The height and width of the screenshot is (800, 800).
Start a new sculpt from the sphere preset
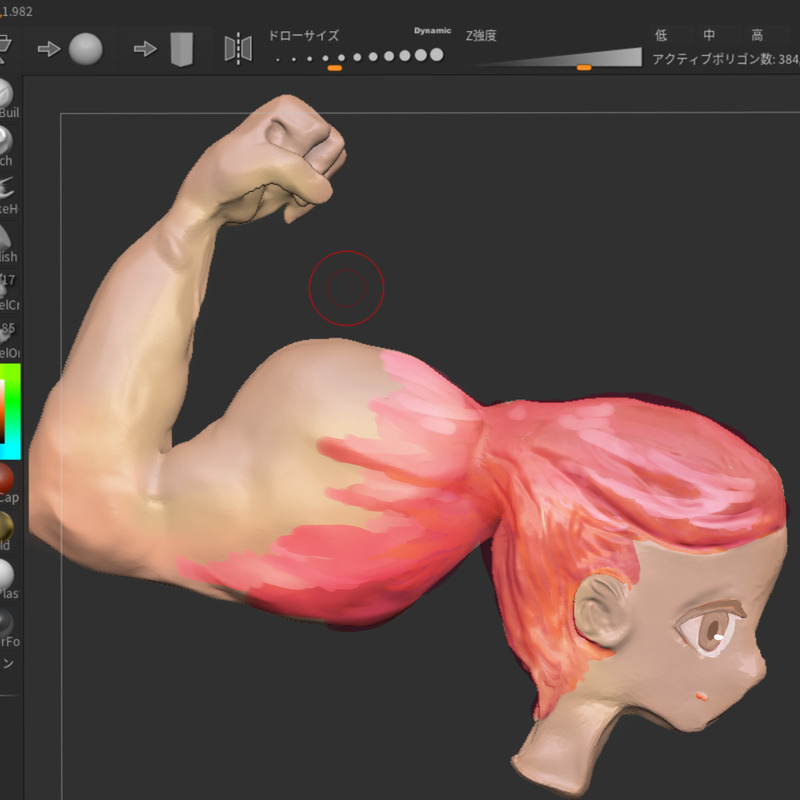(85, 49)
